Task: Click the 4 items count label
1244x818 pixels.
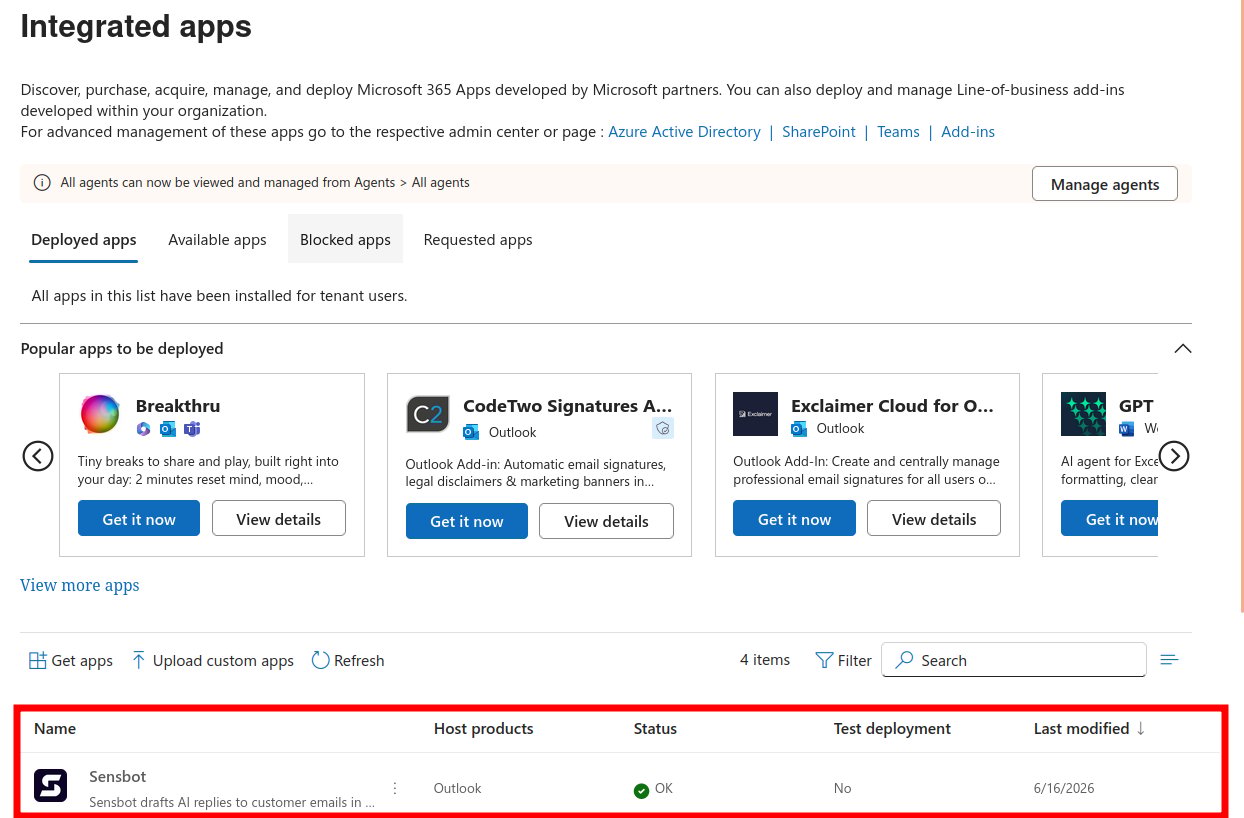Action: tap(765, 660)
